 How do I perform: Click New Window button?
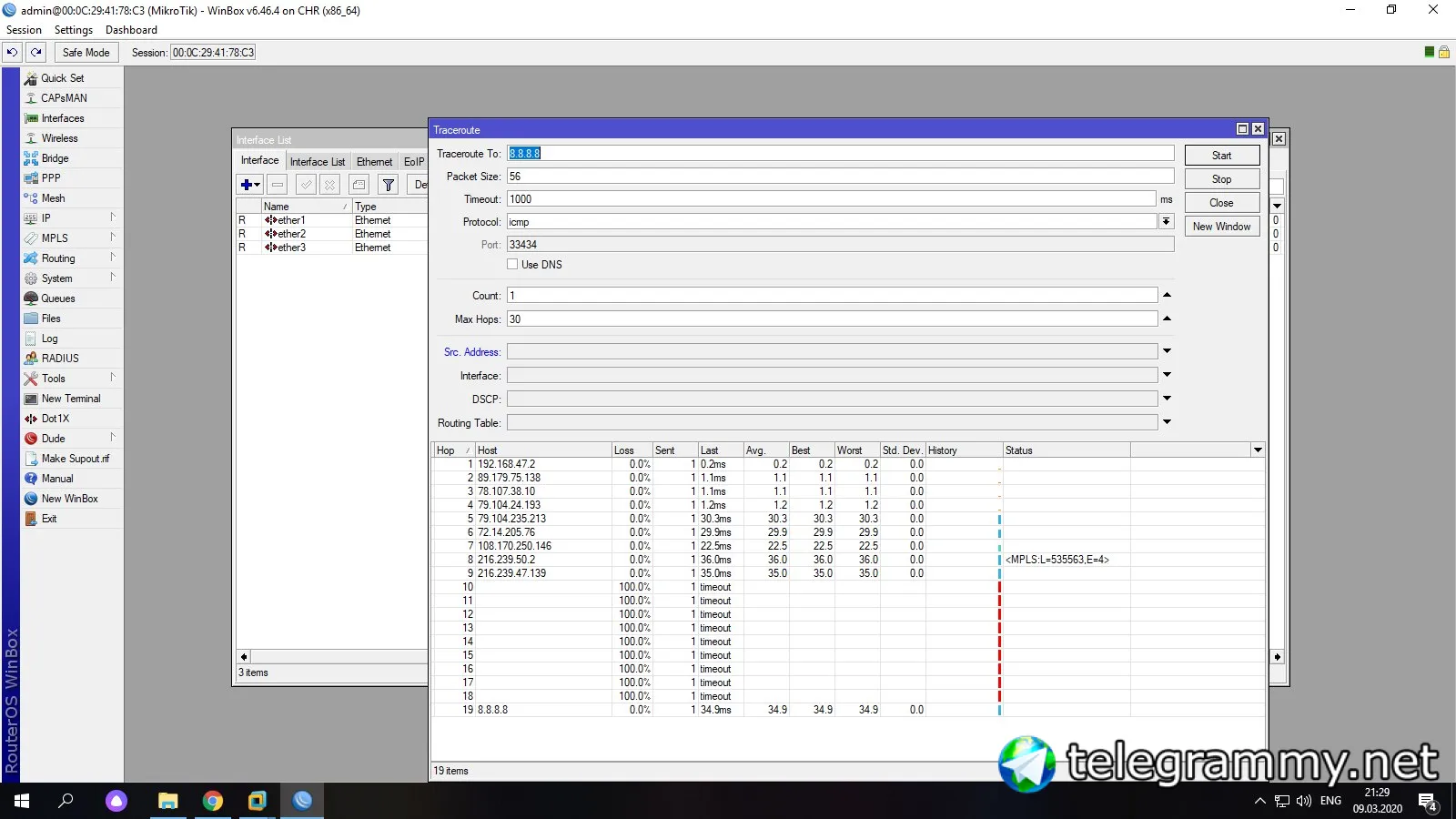click(x=1221, y=227)
